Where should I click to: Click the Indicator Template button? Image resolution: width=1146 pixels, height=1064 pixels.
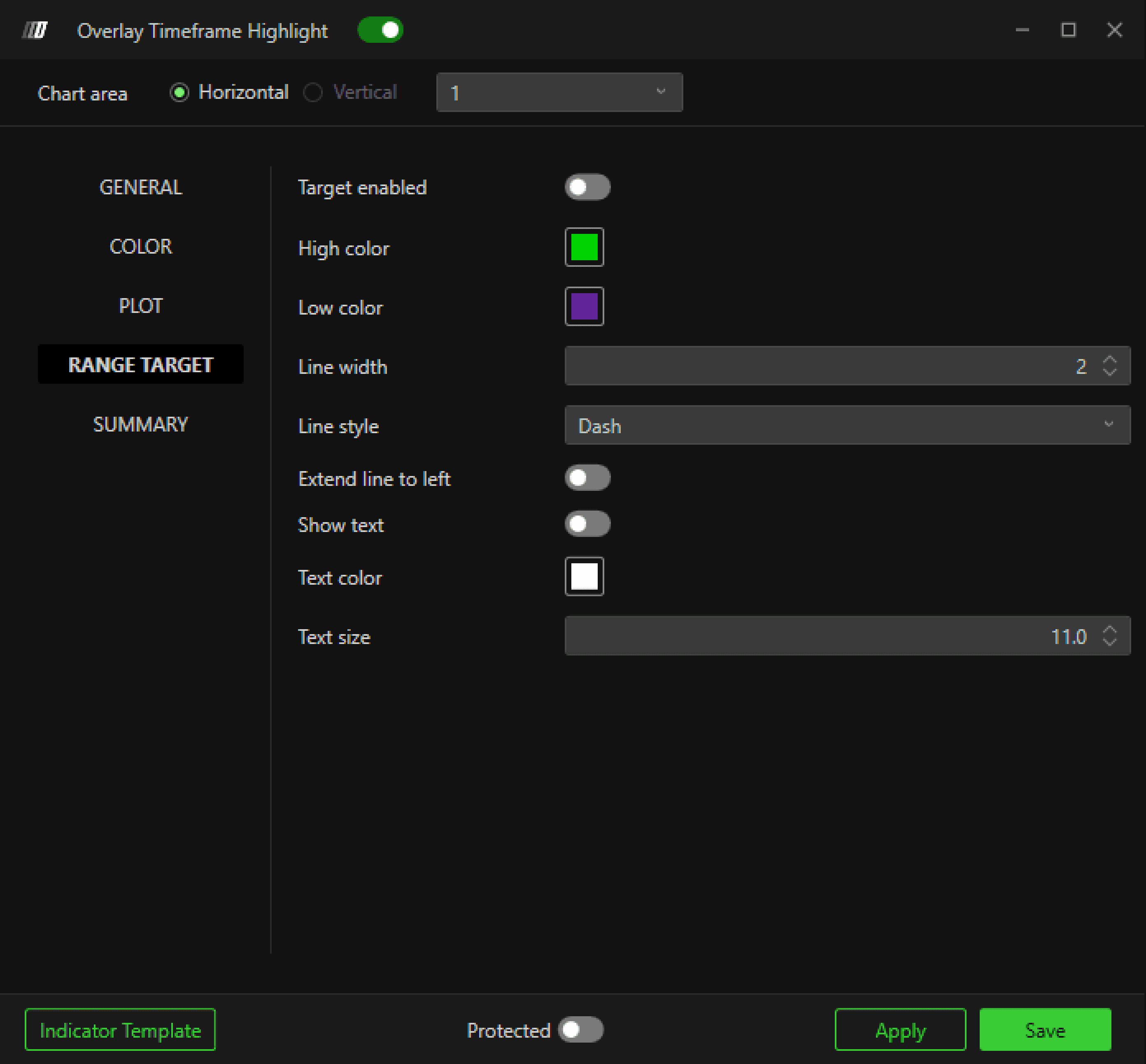click(x=120, y=1030)
